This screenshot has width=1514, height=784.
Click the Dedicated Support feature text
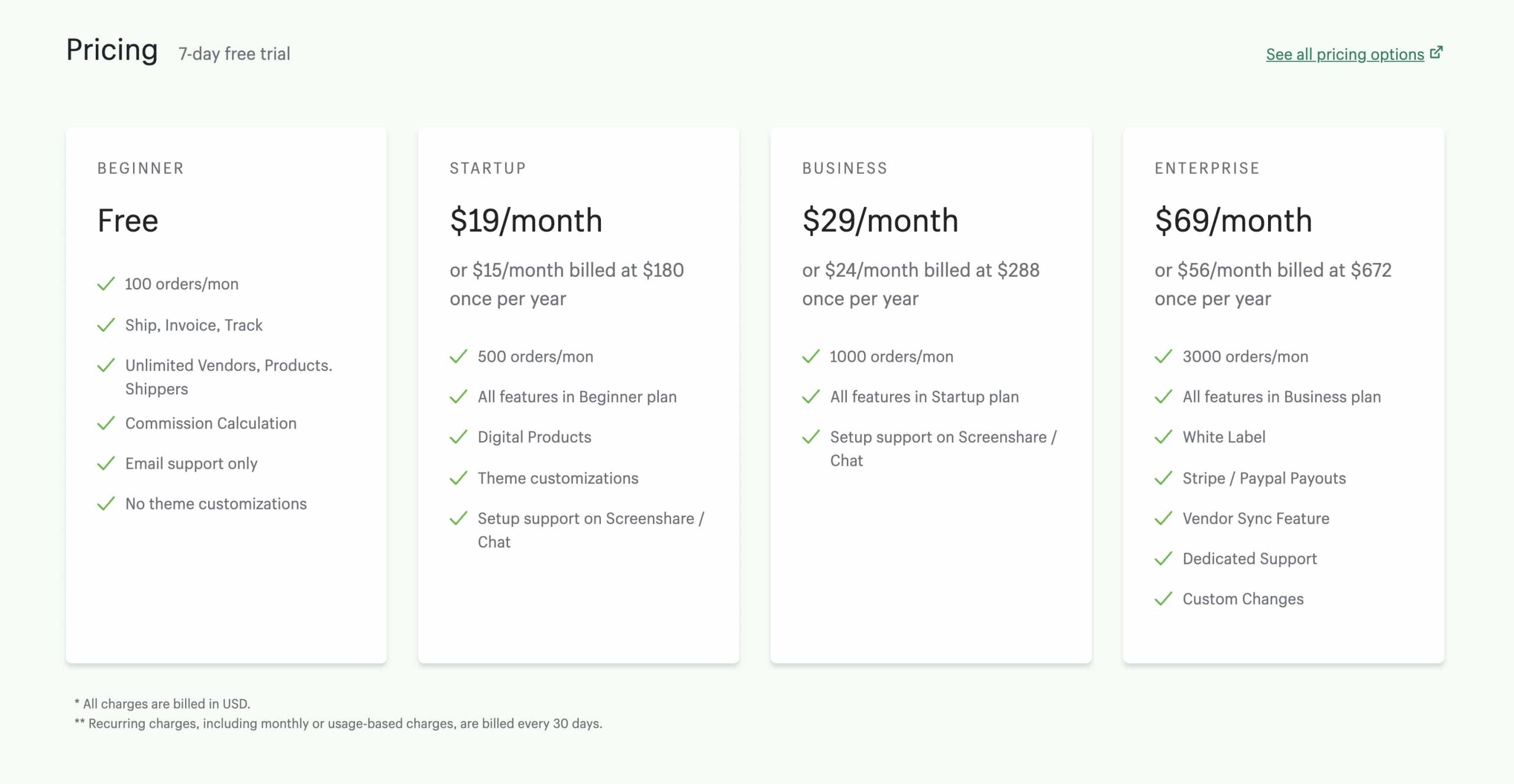pos(1250,559)
